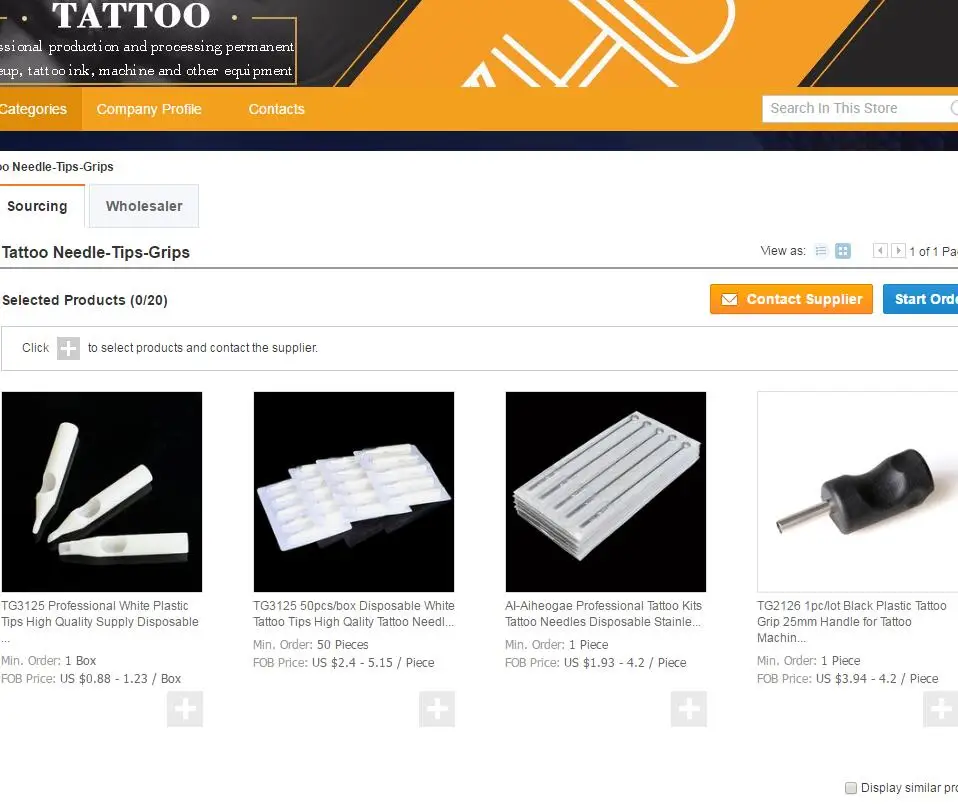
Task: Open the Company Profile page
Action: point(149,109)
